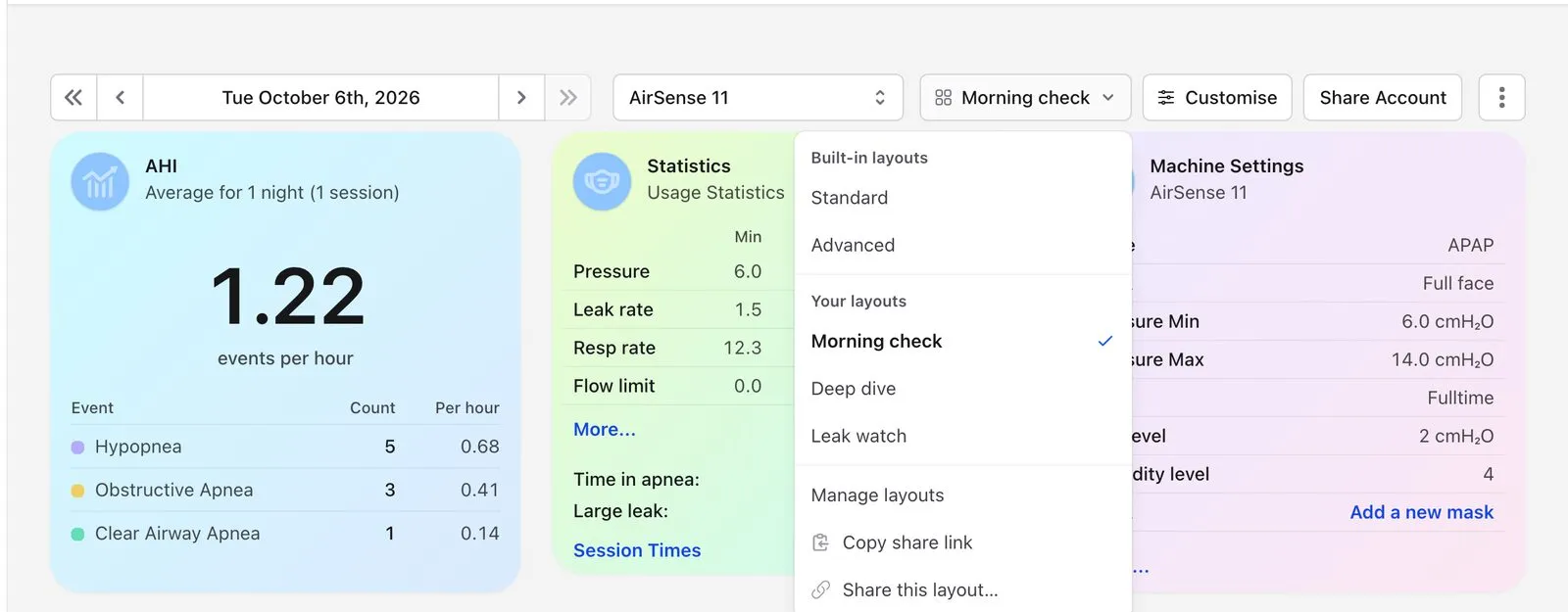Click the Clear Airway per hour 0.14

tap(480, 534)
